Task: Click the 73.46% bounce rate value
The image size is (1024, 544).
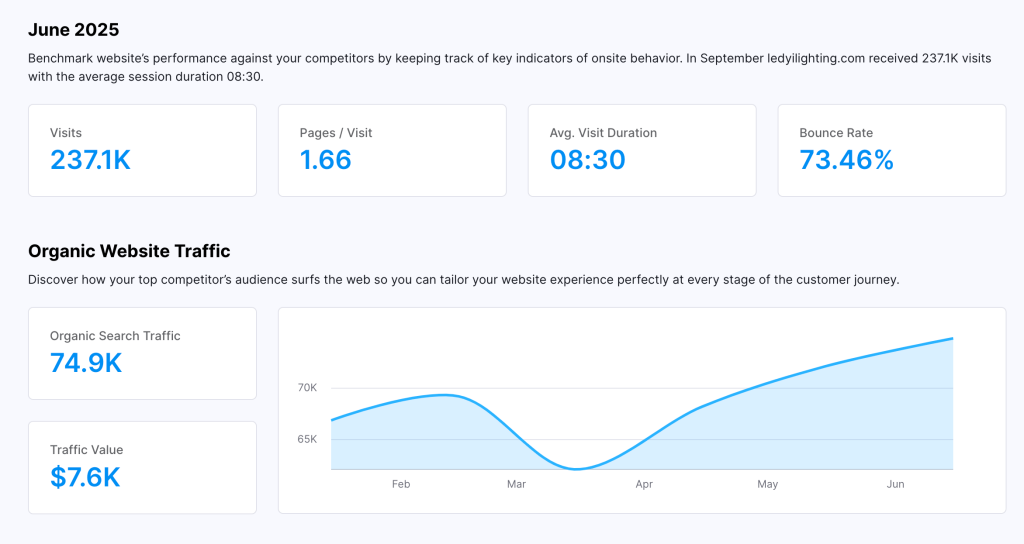Action: point(846,160)
